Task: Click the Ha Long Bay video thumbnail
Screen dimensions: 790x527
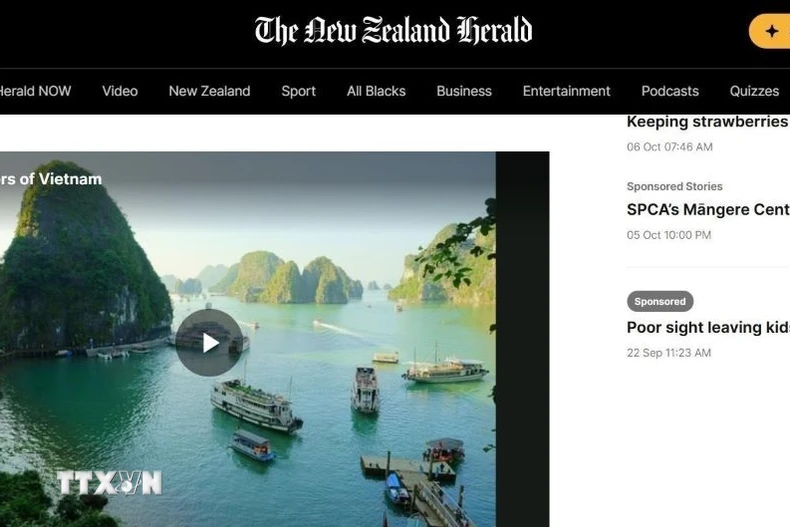Action: coord(248,339)
